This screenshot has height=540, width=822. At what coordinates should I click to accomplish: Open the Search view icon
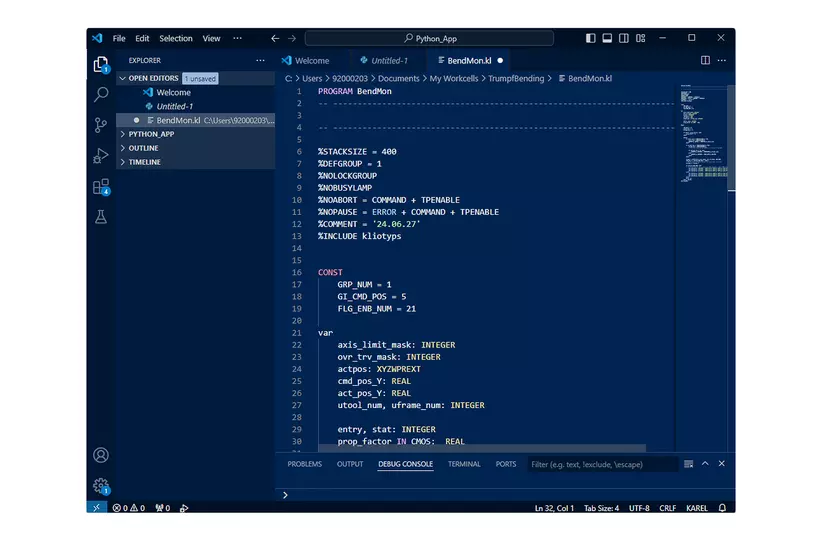[101, 95]
